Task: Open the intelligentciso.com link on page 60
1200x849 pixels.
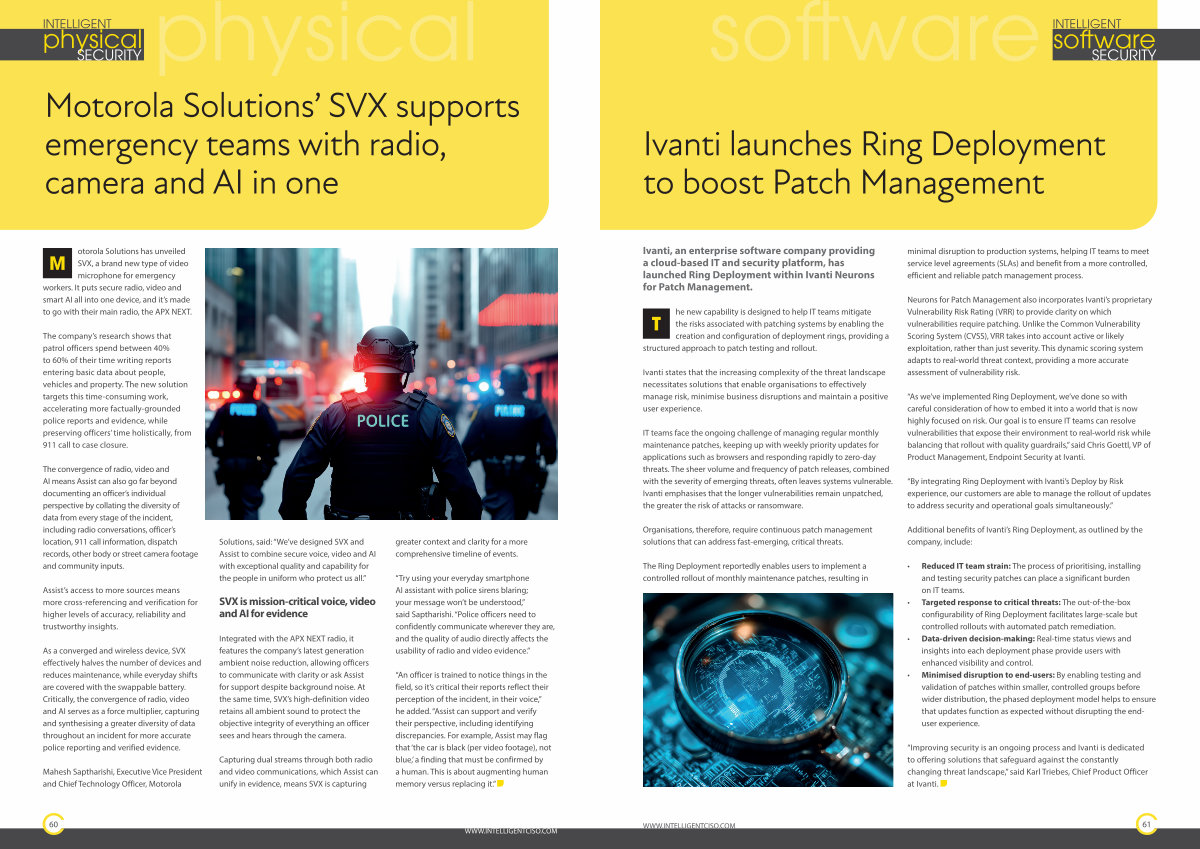Action: click(510, 830)
